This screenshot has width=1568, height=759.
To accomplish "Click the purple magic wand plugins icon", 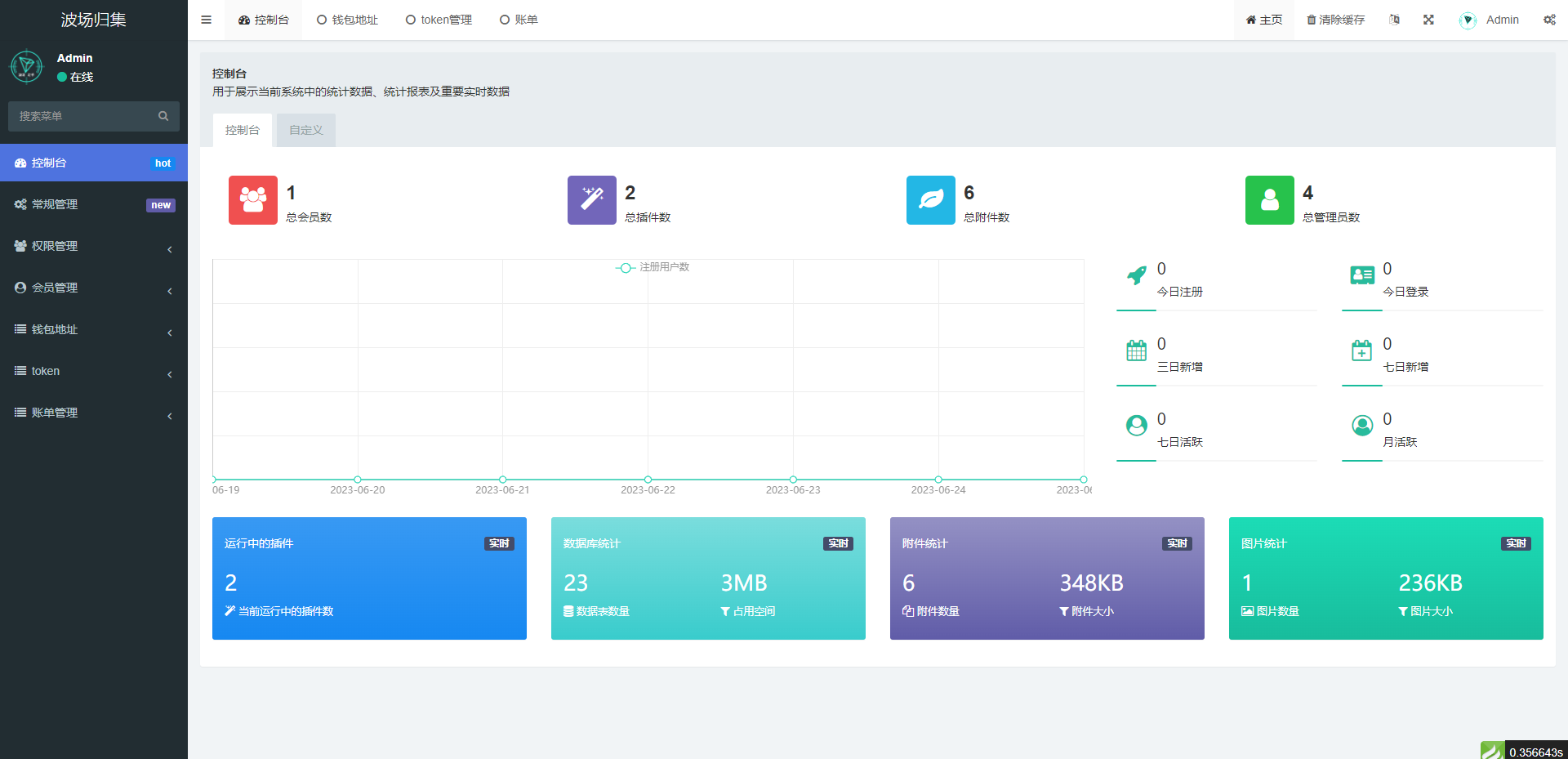I will [x=591, y=200].
